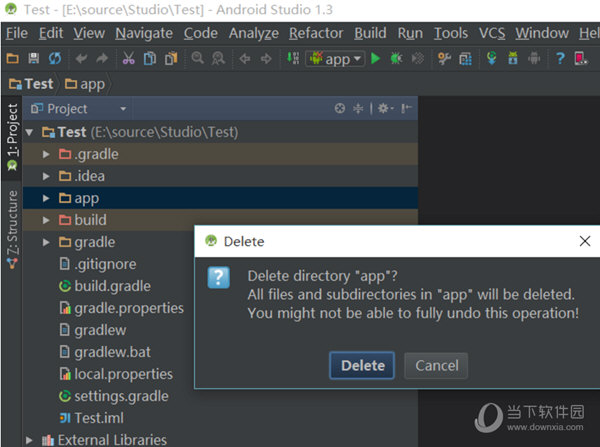Image resolution: width=600 pixels, height=447 pixels.
Task: Expand the app folder arrow
Action: click(x=46, y=198)
